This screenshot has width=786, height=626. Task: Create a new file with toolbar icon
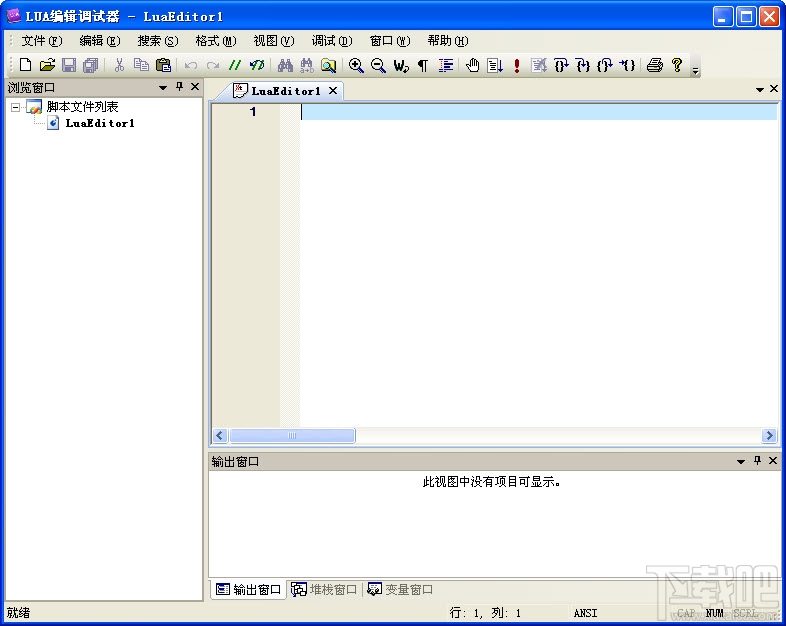click(25, 65)
